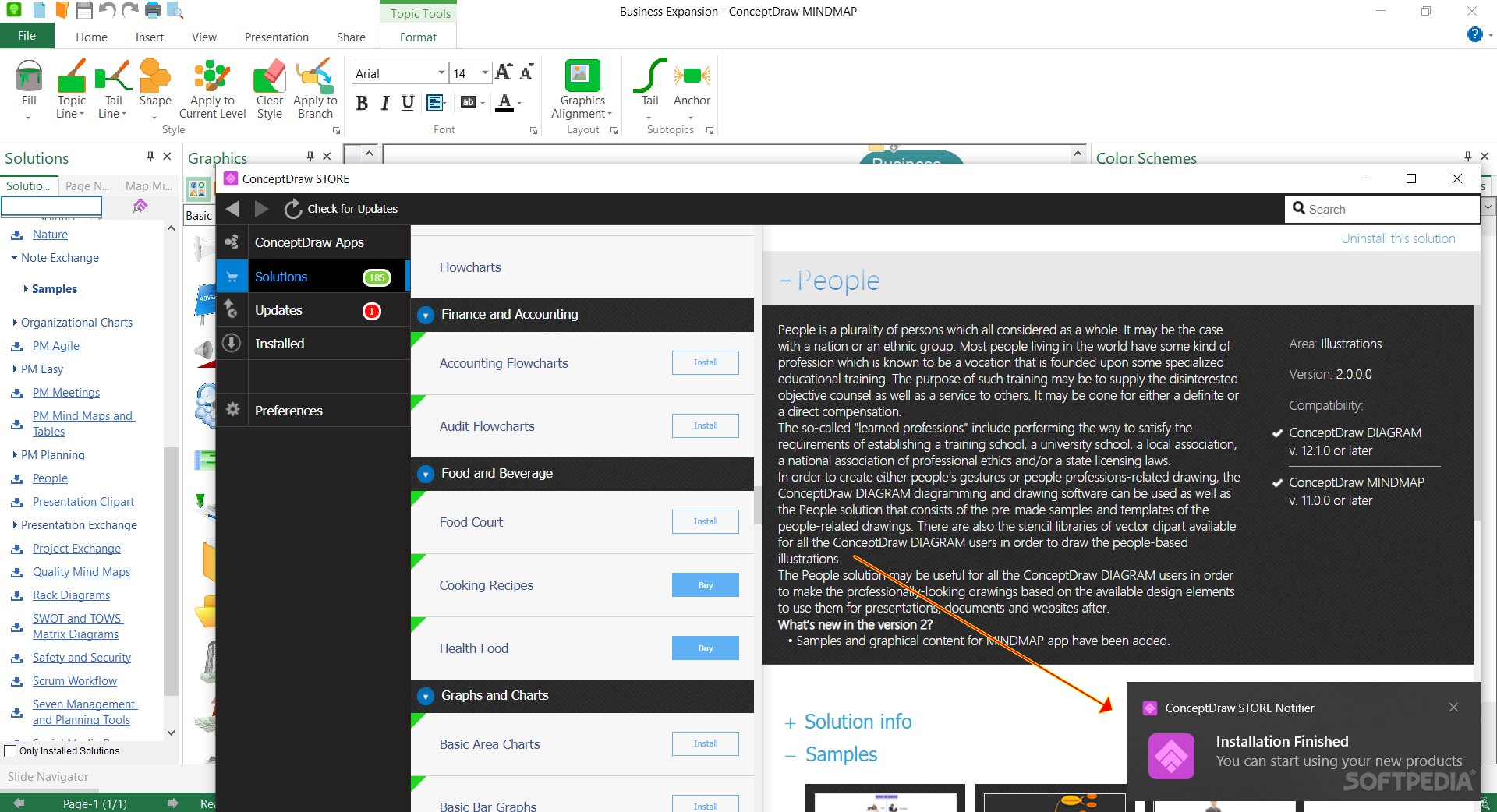Open Installed section in Store sidebar
Image resolution: width=1497 pixels, height=812 pixels.
tap(313, 344)
